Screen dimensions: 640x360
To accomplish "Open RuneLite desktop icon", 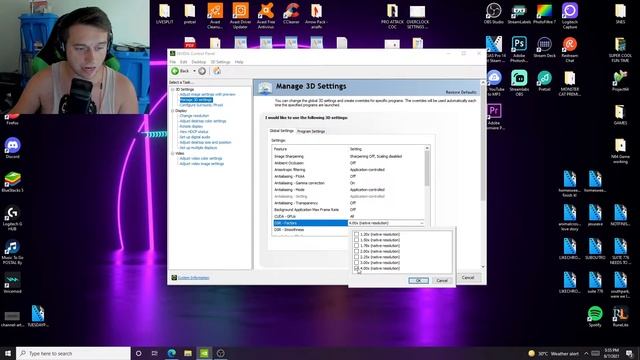I will [620, 316].
